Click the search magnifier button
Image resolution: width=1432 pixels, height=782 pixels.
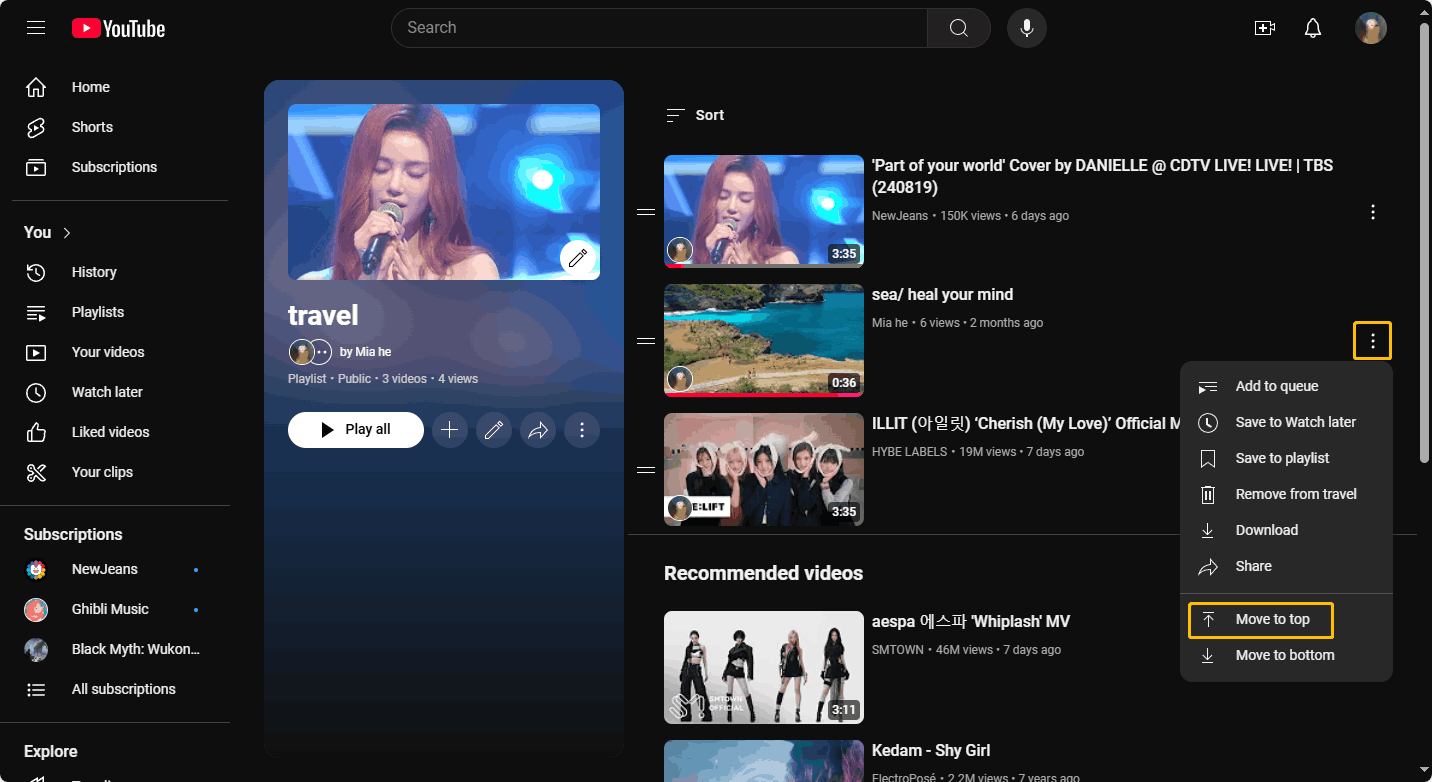point(958,28)
